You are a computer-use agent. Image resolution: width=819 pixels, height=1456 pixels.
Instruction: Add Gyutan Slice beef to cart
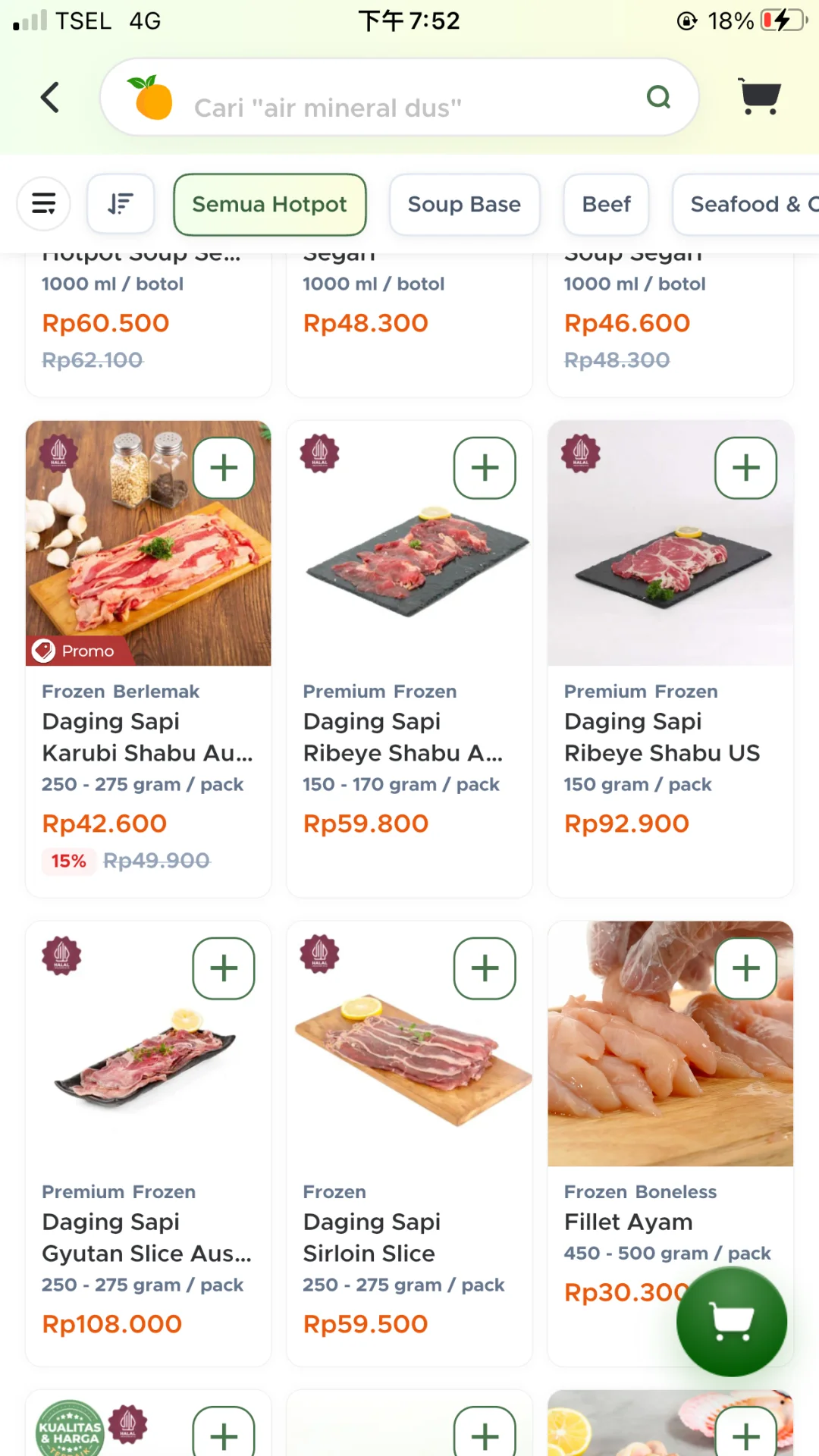tap(224, 968)
